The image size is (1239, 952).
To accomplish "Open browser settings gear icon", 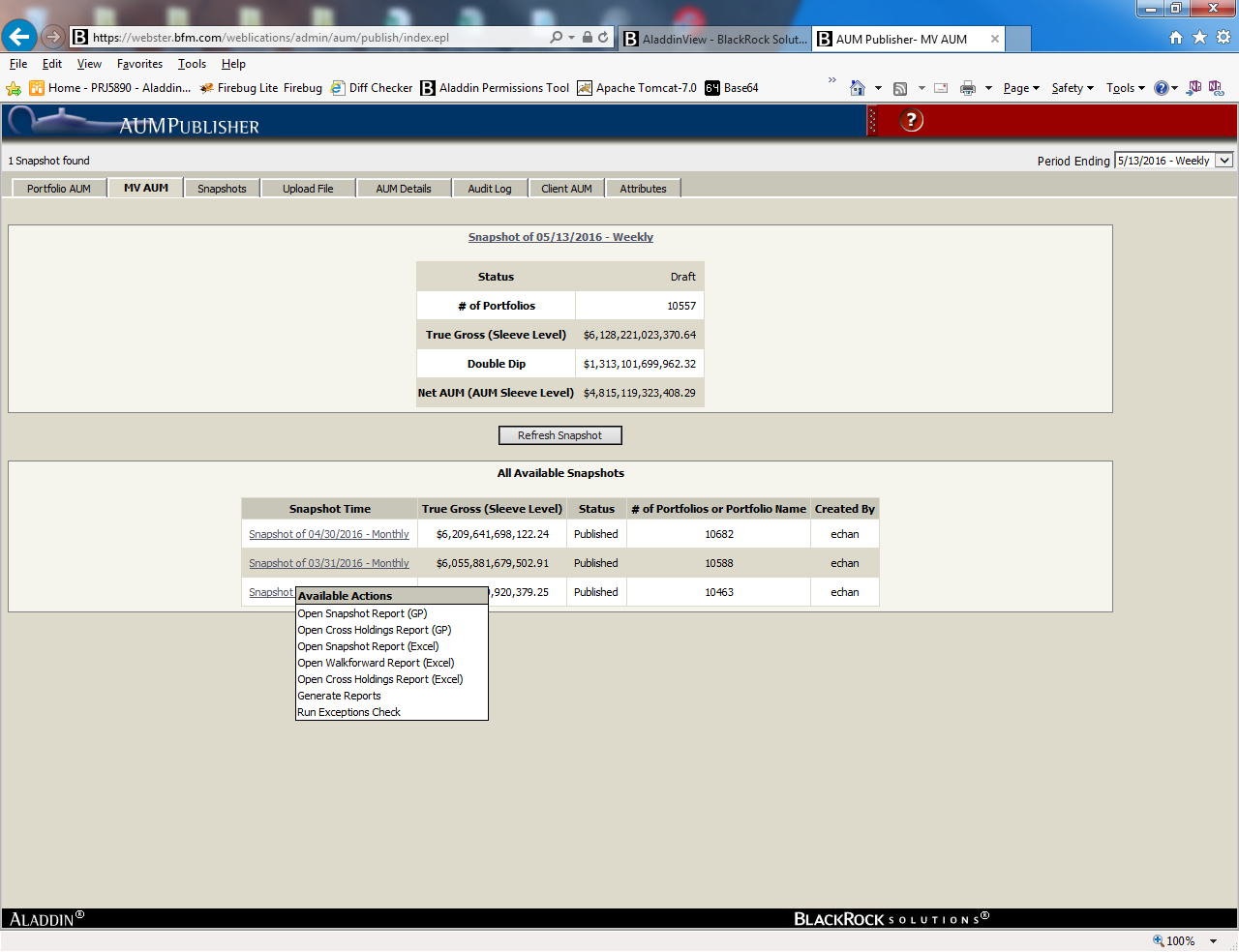I will click(1224, 37).
